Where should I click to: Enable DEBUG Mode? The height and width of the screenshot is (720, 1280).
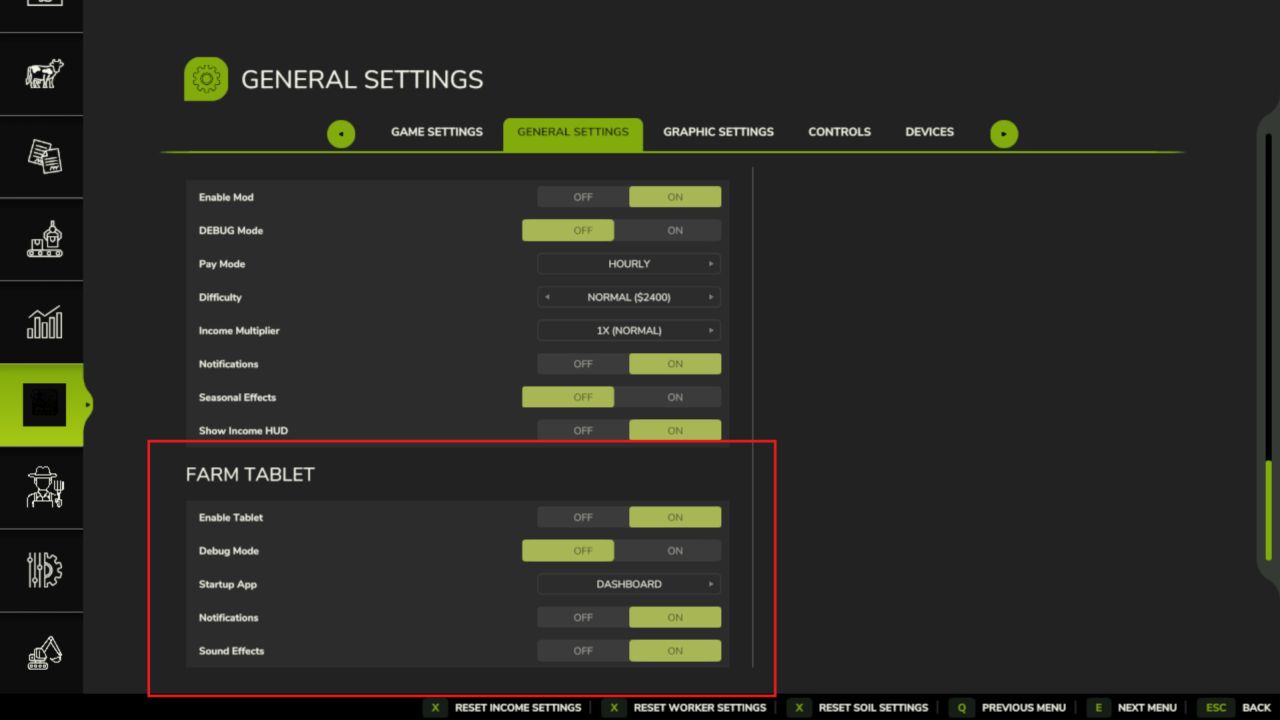click(x=674, y=230)
